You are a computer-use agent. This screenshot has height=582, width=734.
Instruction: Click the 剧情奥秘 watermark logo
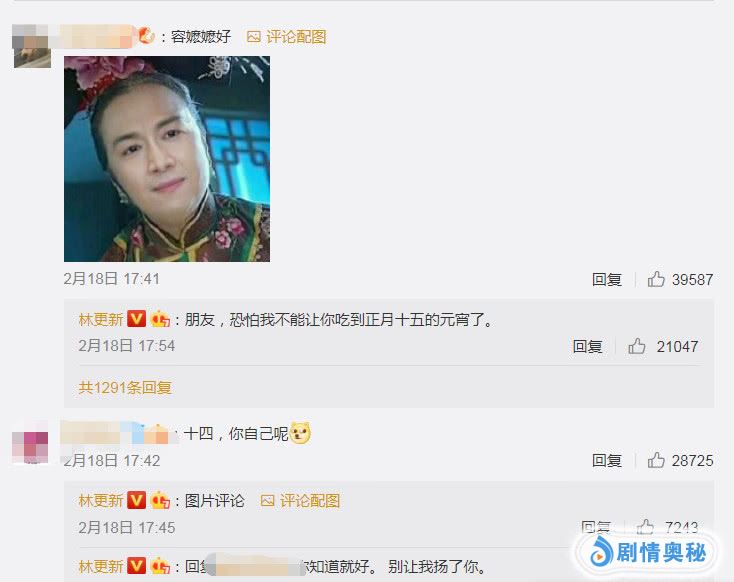tap(648, 553)
